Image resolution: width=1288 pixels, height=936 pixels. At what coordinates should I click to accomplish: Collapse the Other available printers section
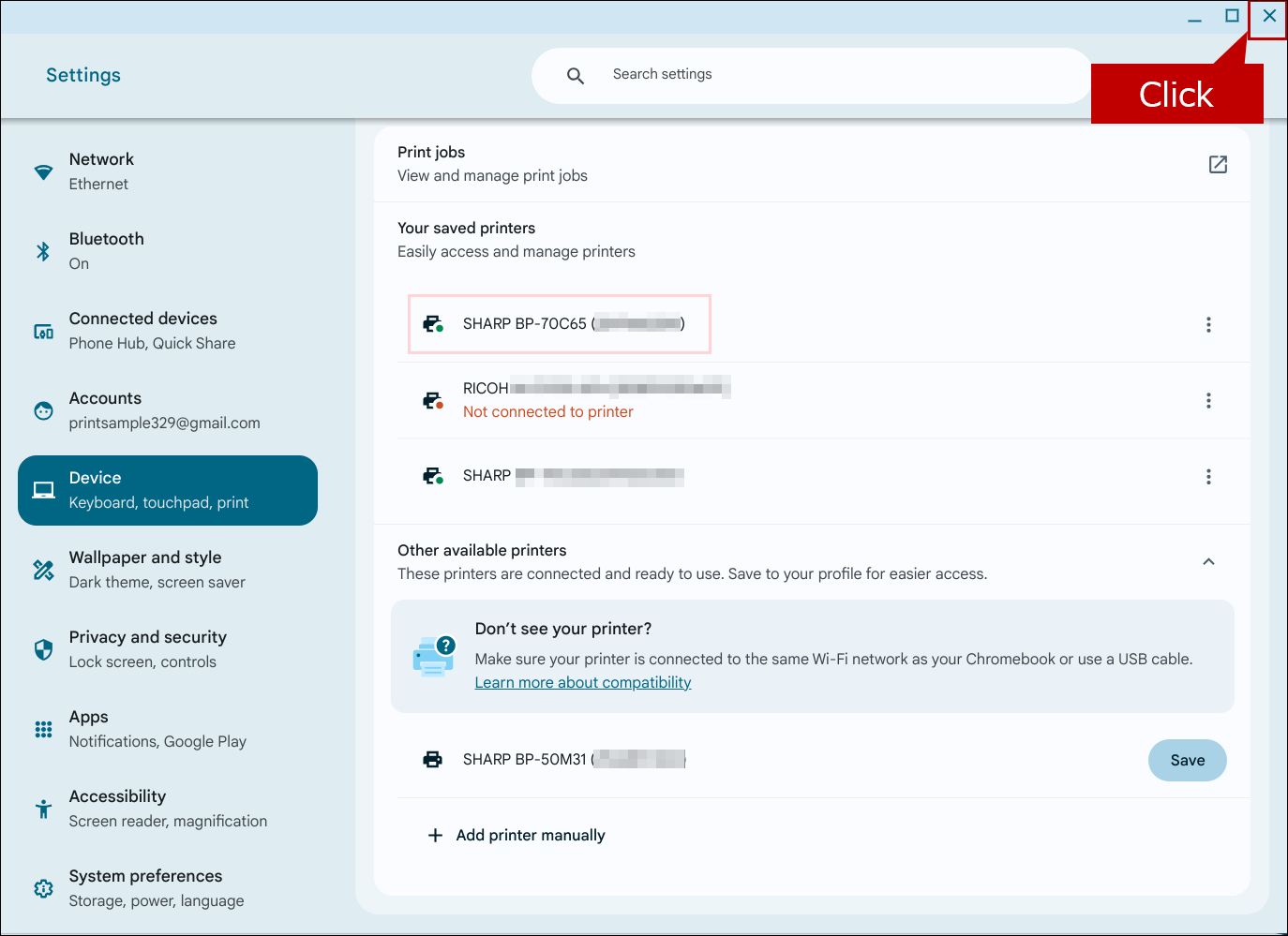[x=1208, y=561]
